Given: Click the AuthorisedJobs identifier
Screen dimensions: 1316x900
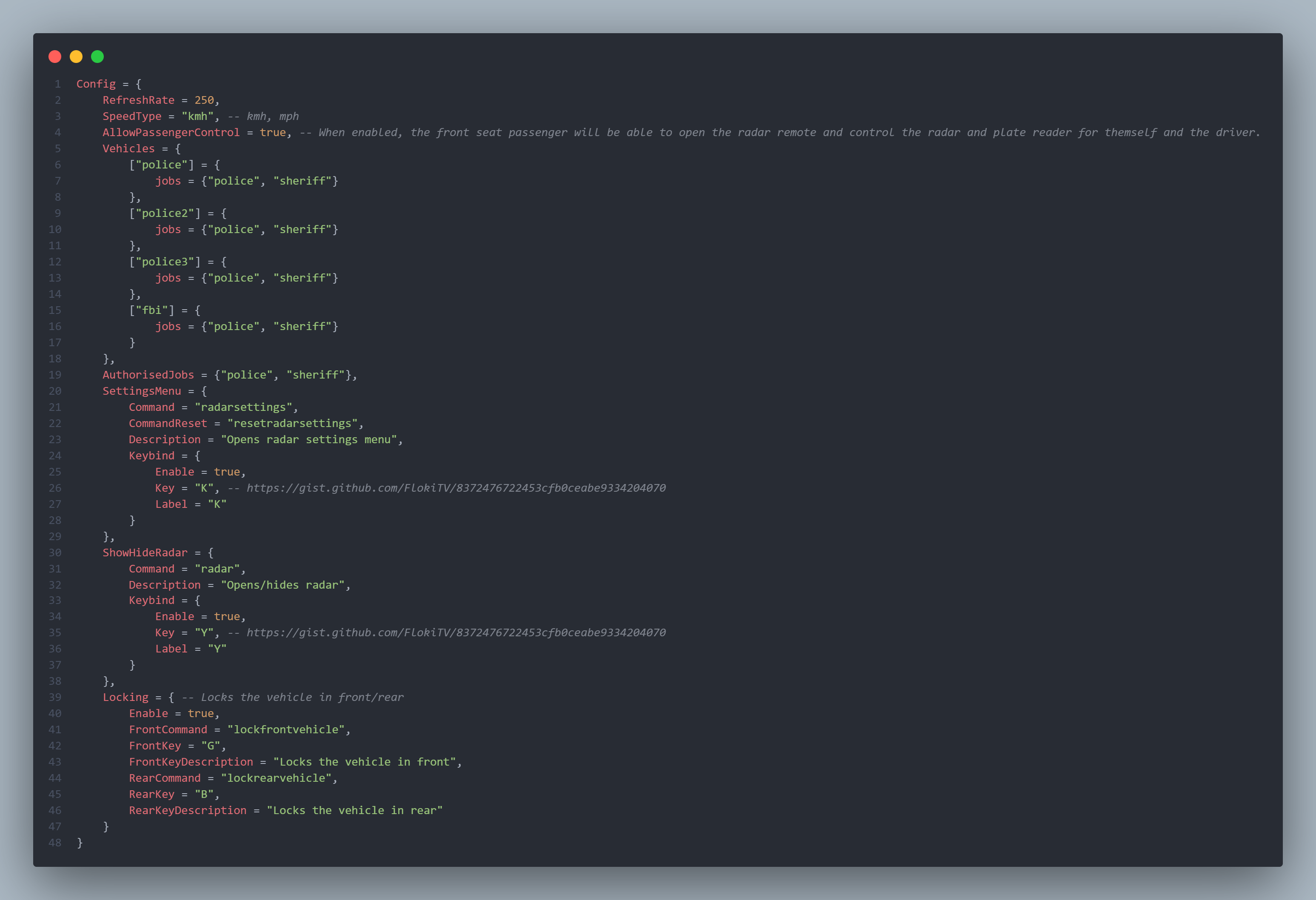Looking at the screenshot, I should [x=148, y=375].
